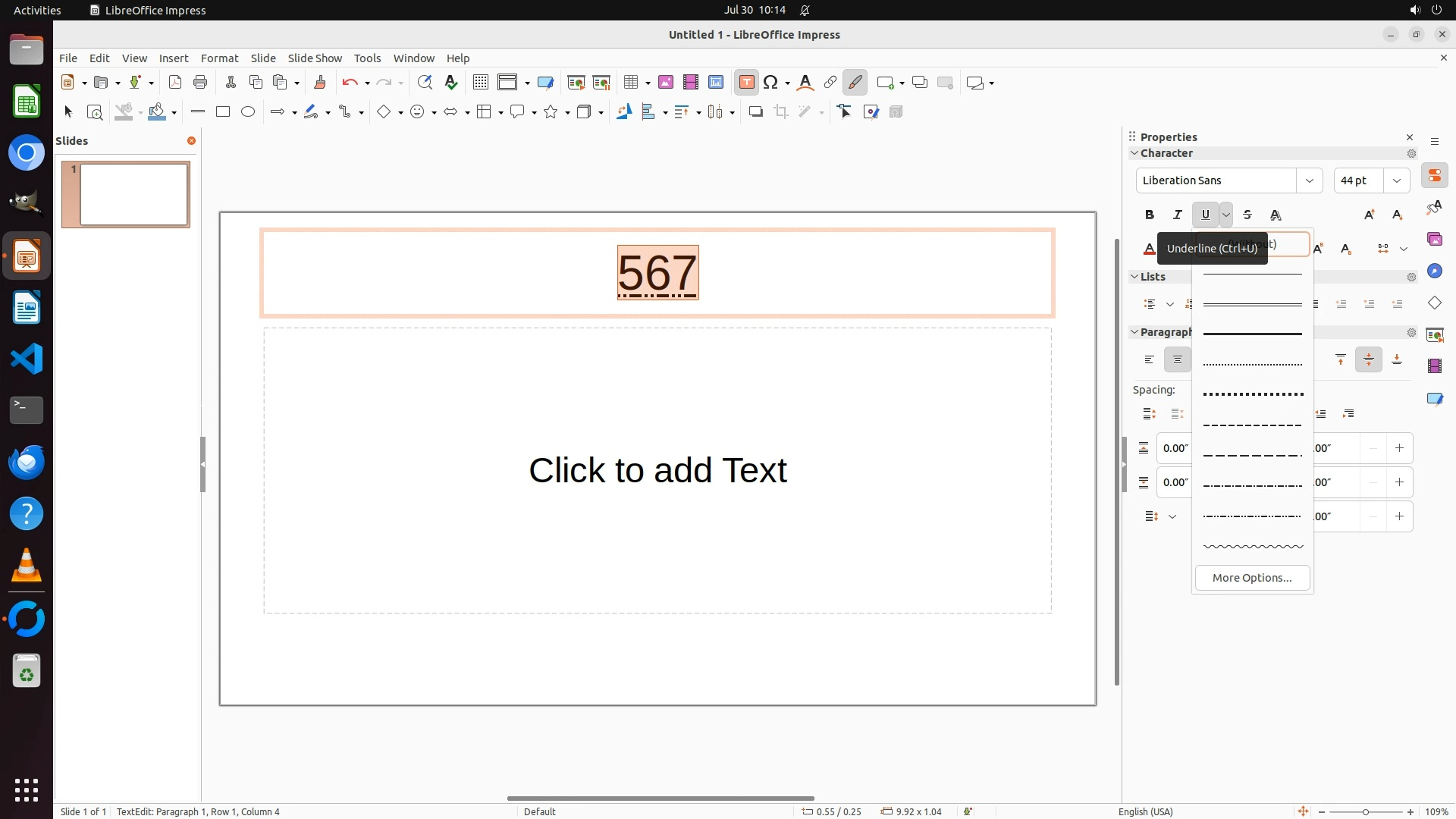Toggle Italic formatting in Properties sidebar
This screenshot has width=1456, height=819.
pos(1177,215)
